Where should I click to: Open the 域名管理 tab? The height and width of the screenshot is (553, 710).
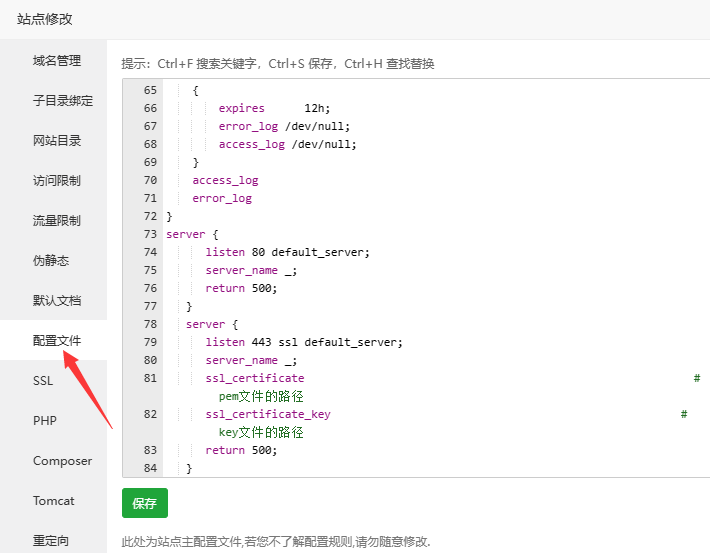(56, 61)
